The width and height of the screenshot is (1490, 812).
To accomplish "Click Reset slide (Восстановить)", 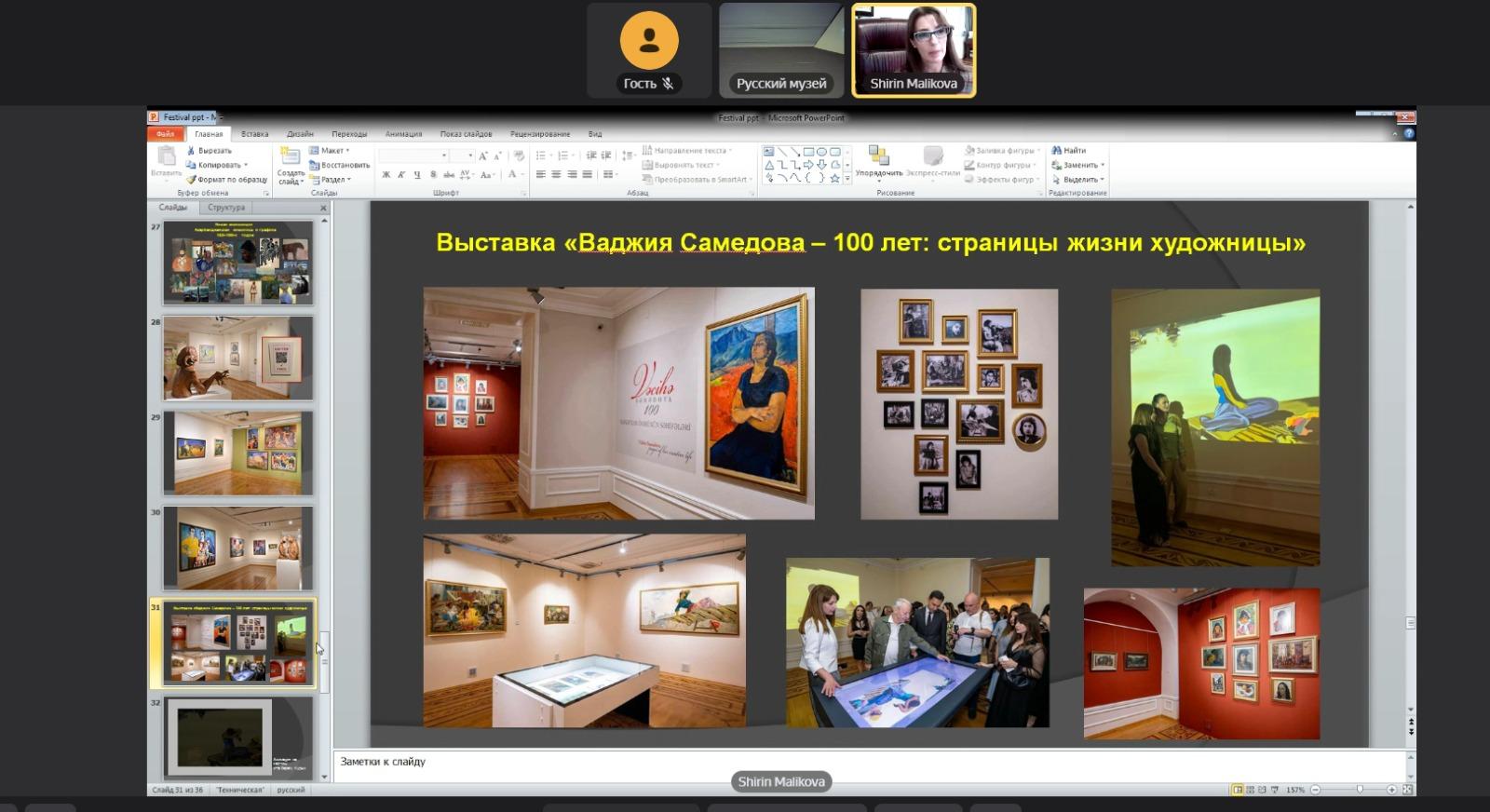I will point(339,165).
